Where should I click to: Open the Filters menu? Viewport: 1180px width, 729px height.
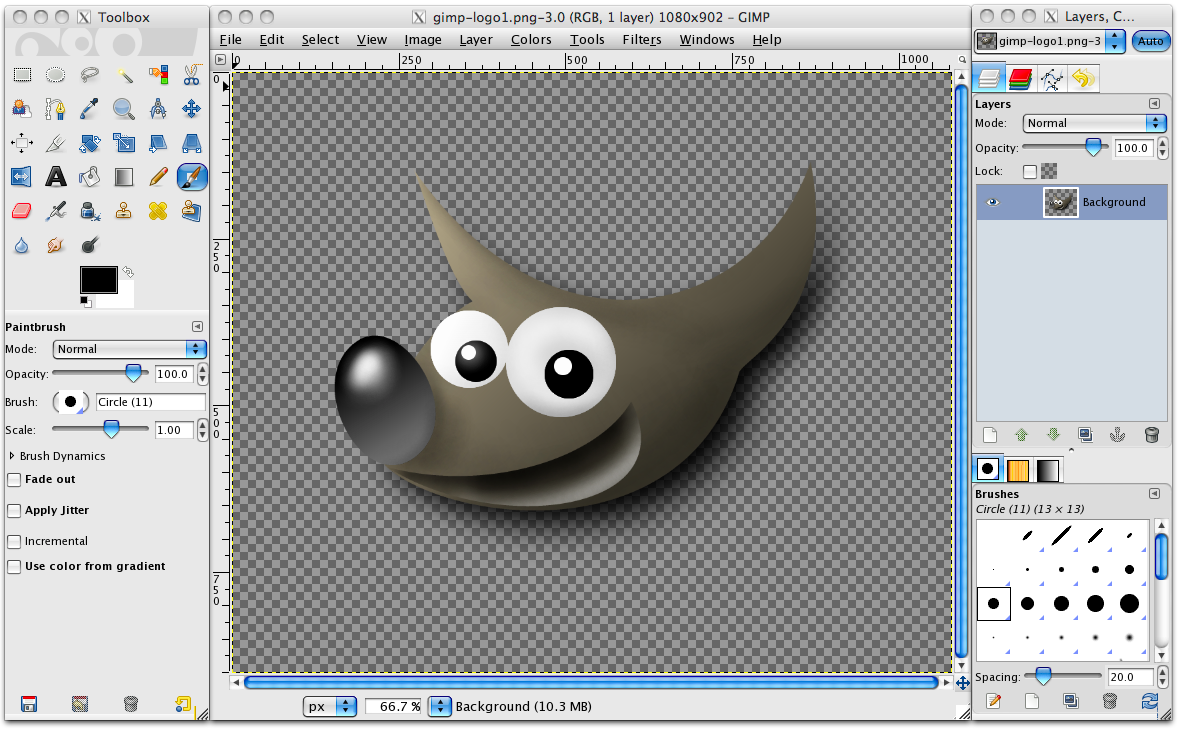click(641, 40)
